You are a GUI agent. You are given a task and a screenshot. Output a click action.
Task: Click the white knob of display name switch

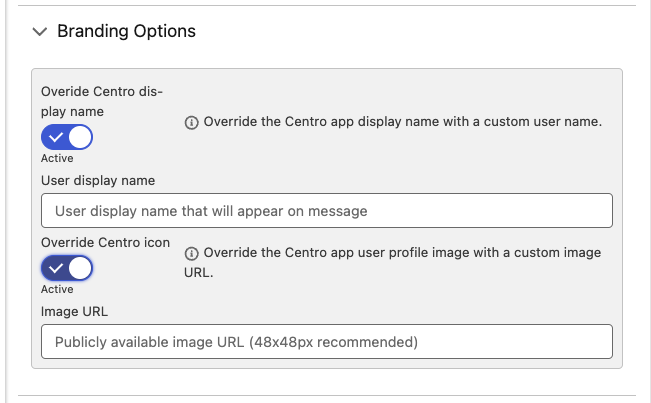(x=80, y=136)
